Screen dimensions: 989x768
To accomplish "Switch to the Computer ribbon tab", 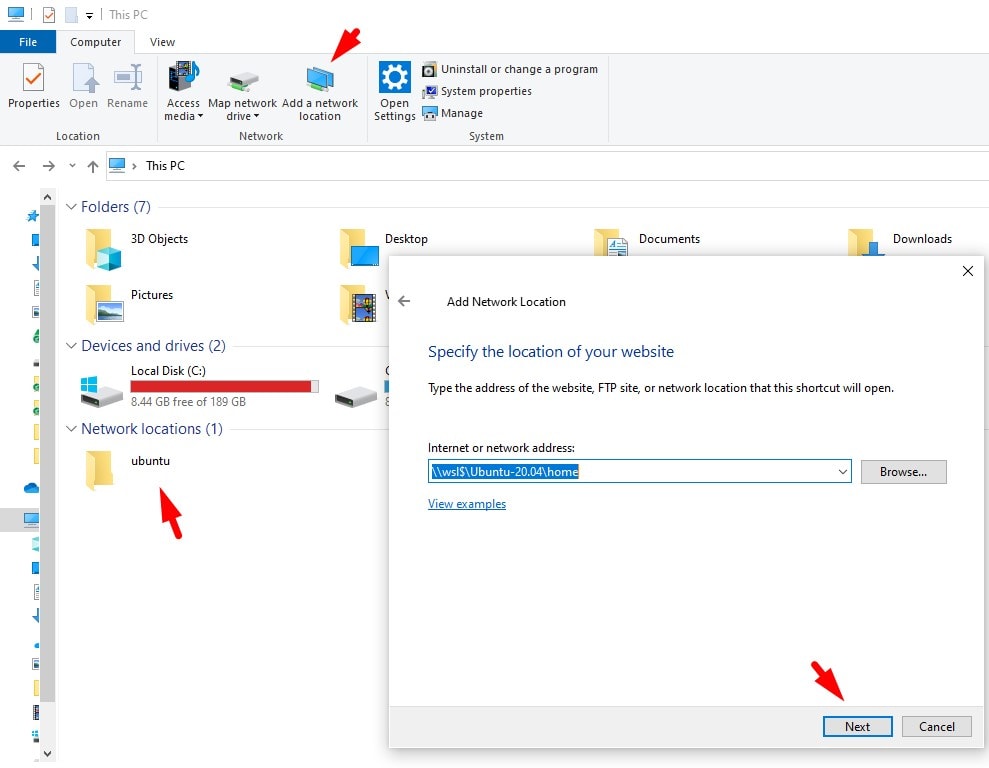I will point(95,42).
